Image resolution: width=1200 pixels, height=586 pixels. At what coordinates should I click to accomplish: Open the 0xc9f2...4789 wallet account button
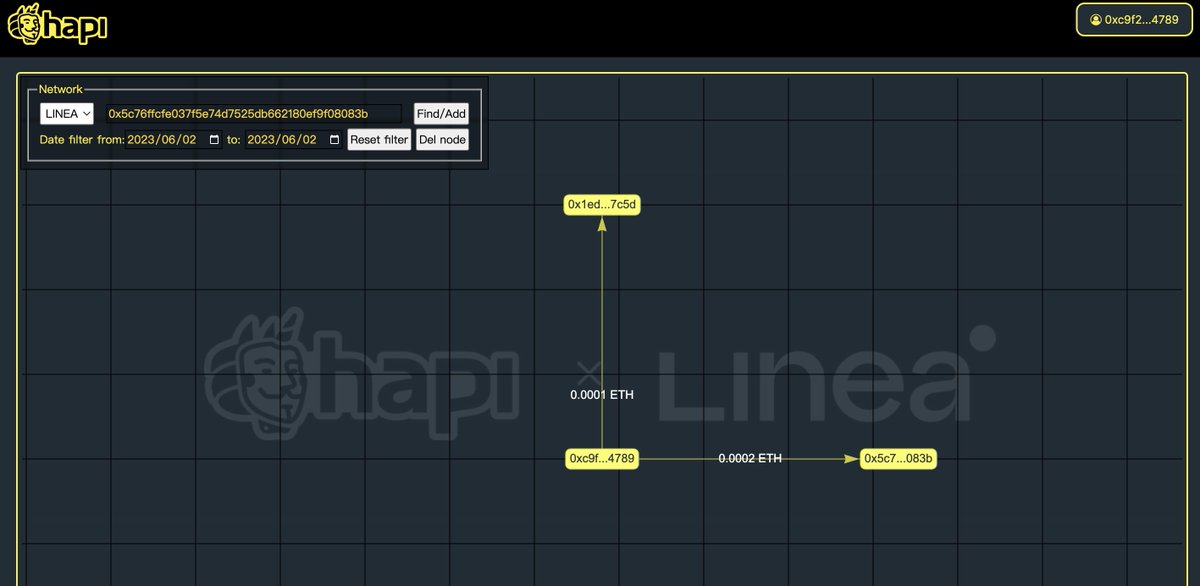tap(1134, 19)
